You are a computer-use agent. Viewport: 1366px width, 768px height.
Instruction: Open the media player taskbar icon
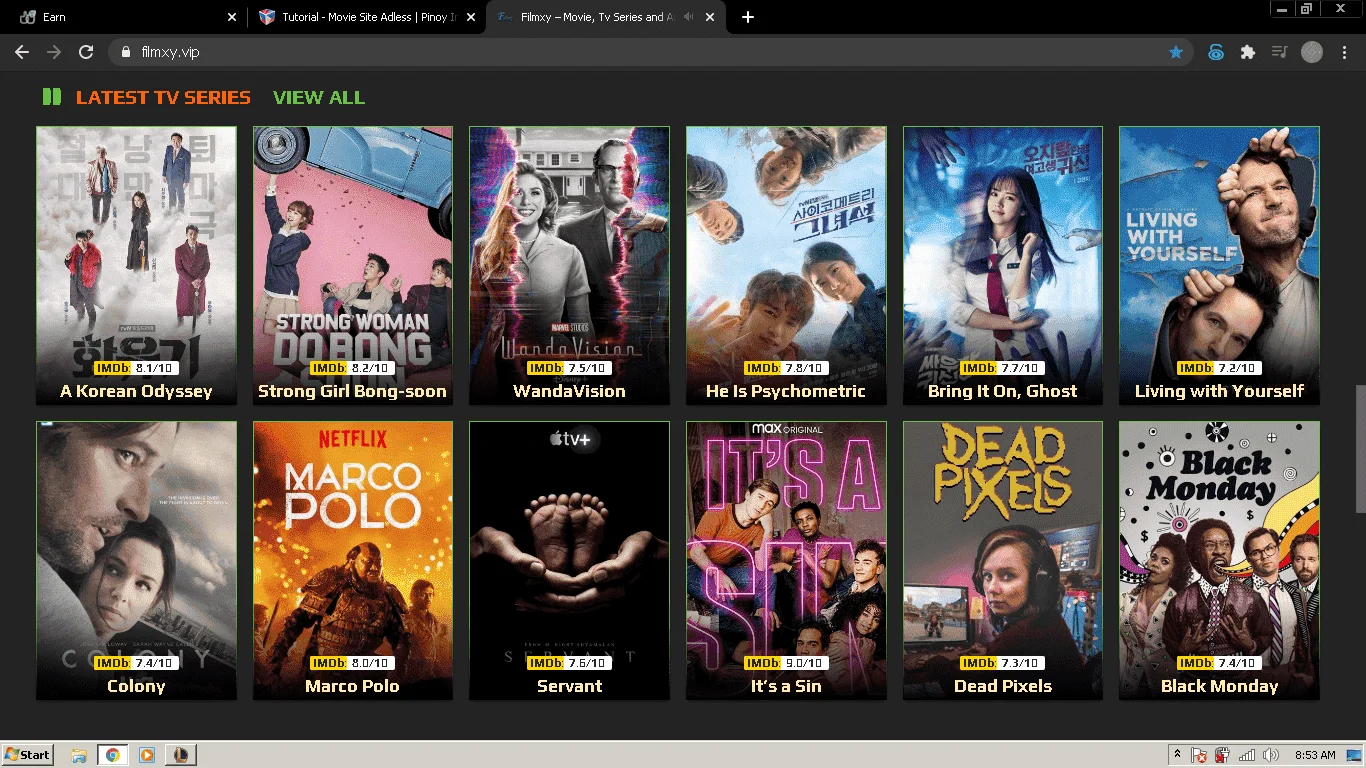point(146,755)
